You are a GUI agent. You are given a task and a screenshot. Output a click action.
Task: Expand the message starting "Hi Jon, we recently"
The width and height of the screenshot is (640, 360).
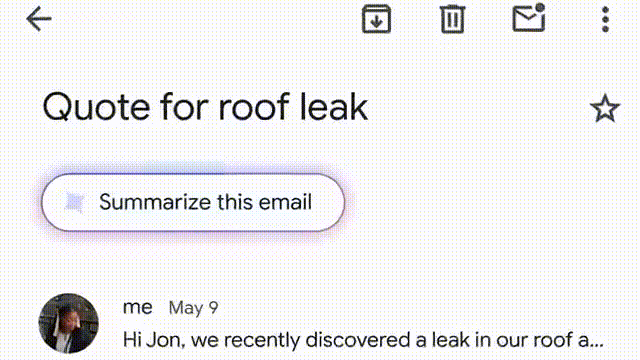tap(363, 340)
